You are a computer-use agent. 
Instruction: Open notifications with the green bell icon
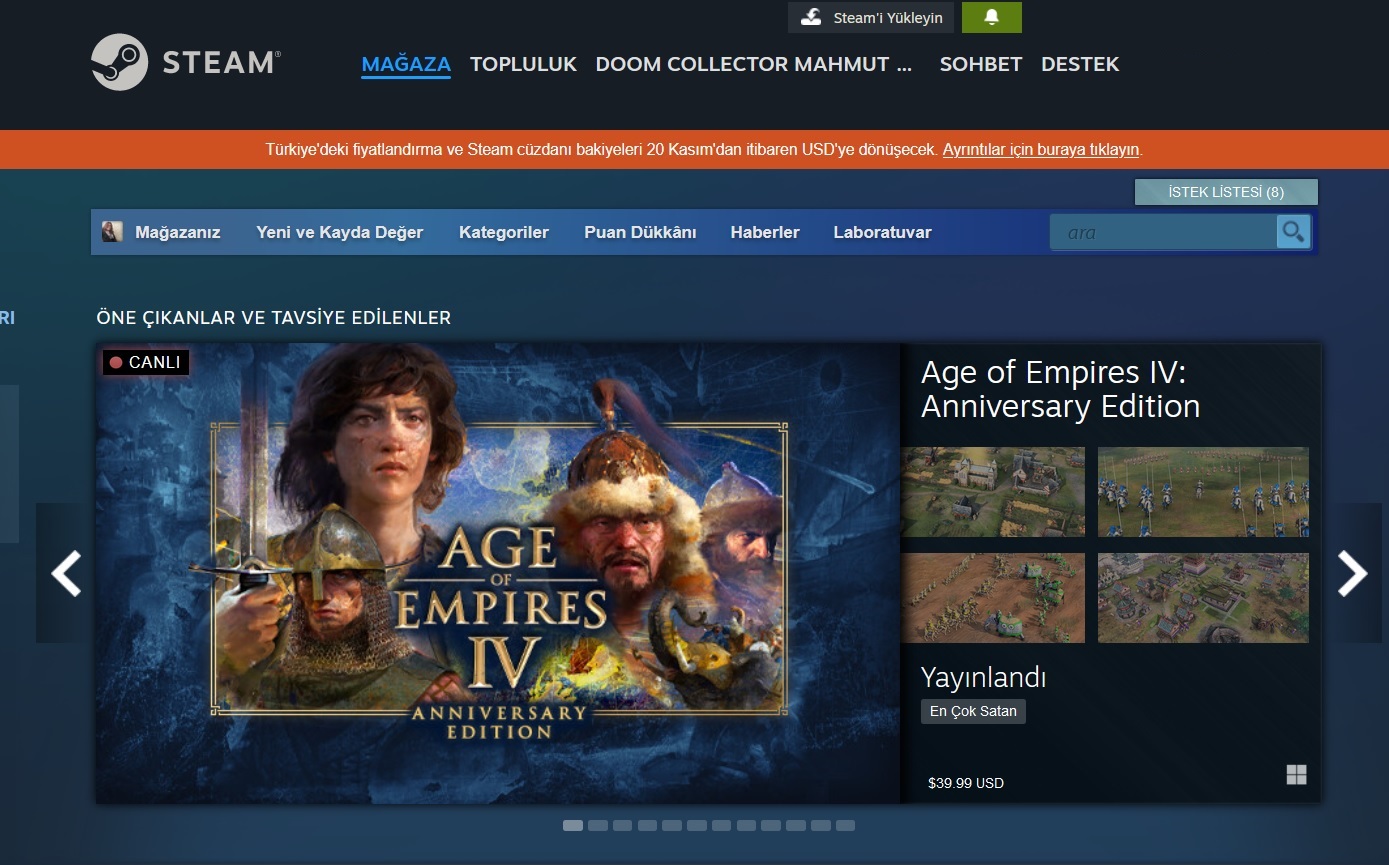tap(991, 17)
